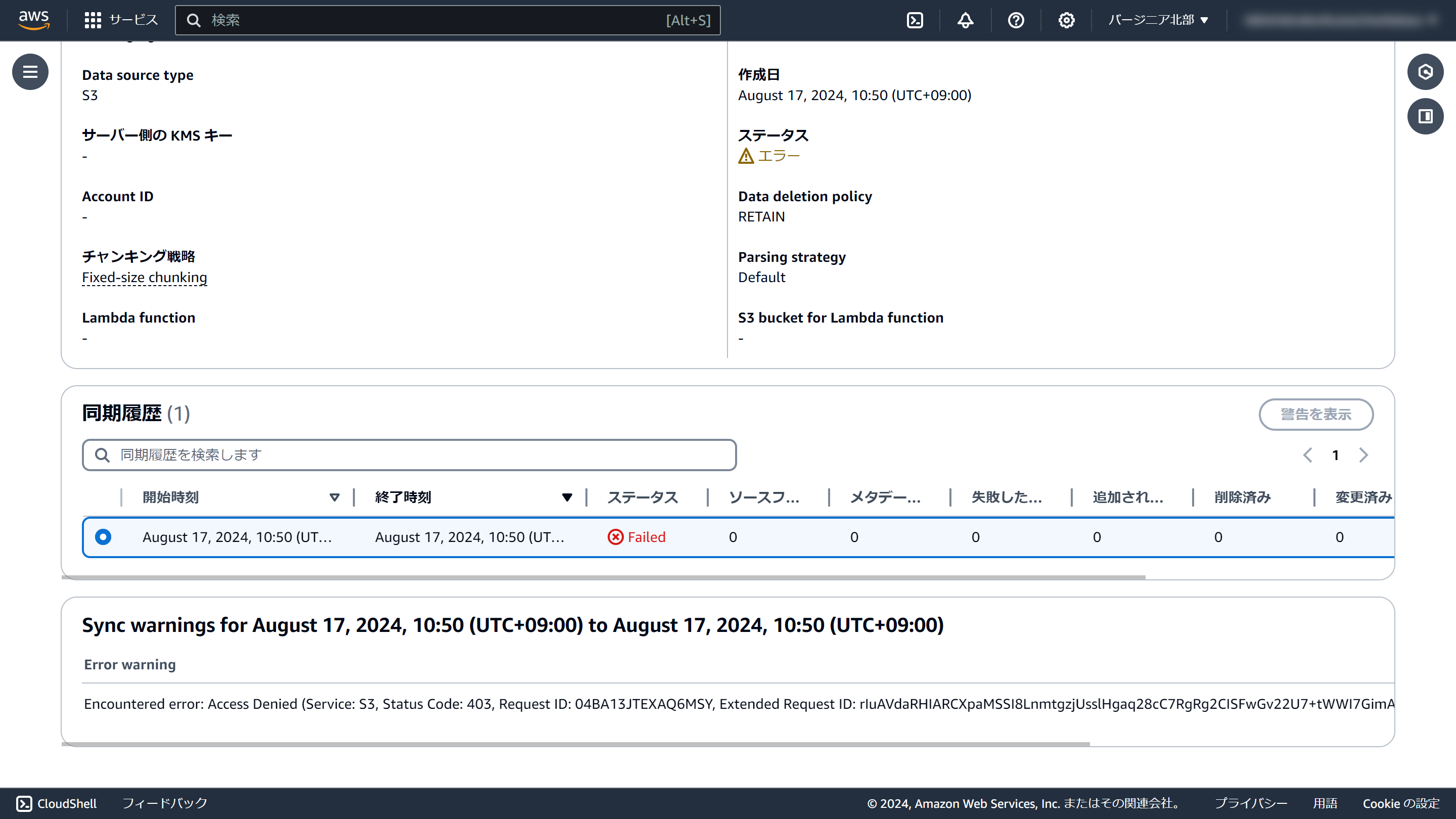Open the サービス grid menu
Image resolution: width=1456 pixels, height=819 pixels.
(121, 20)
